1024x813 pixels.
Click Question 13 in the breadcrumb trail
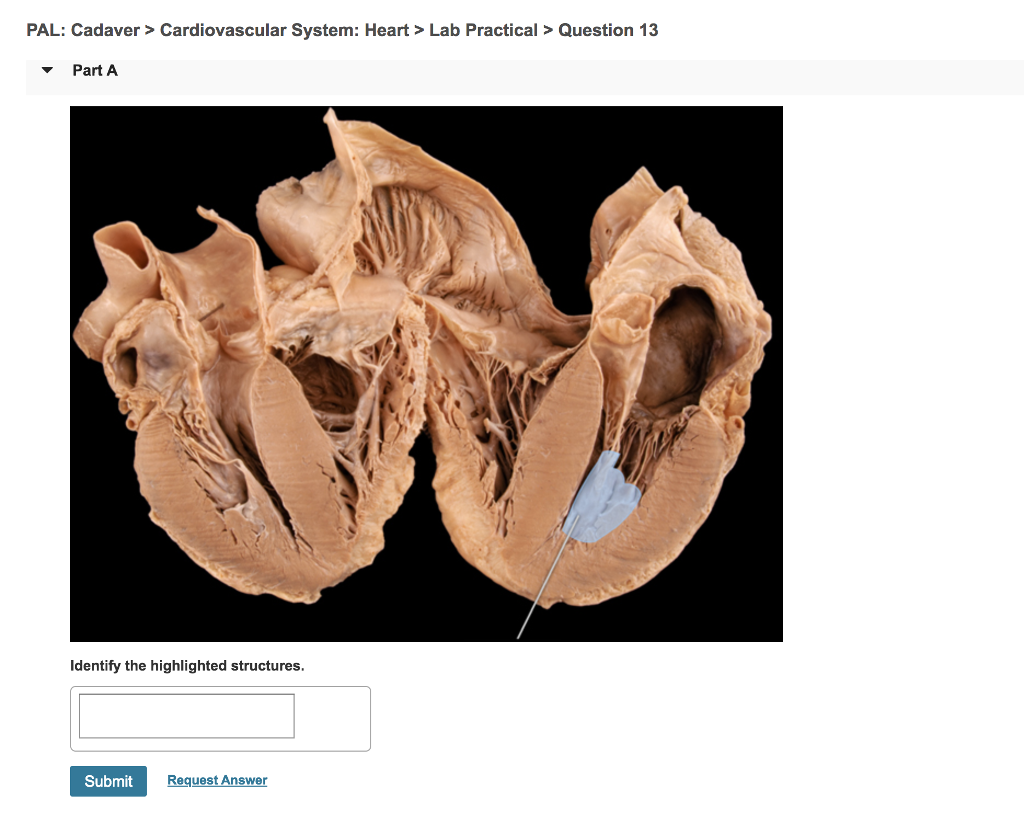(608, 30)
